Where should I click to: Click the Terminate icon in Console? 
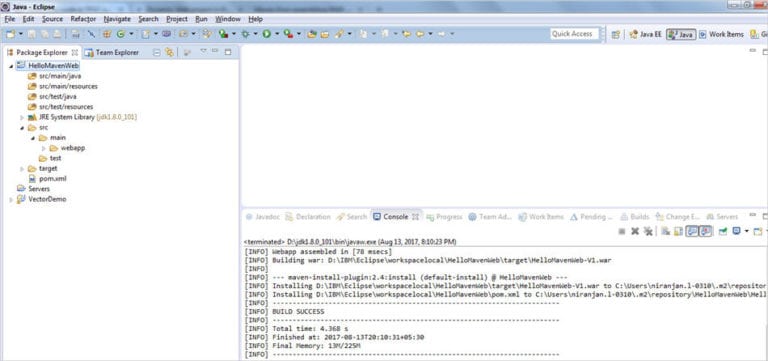(622, 231)
